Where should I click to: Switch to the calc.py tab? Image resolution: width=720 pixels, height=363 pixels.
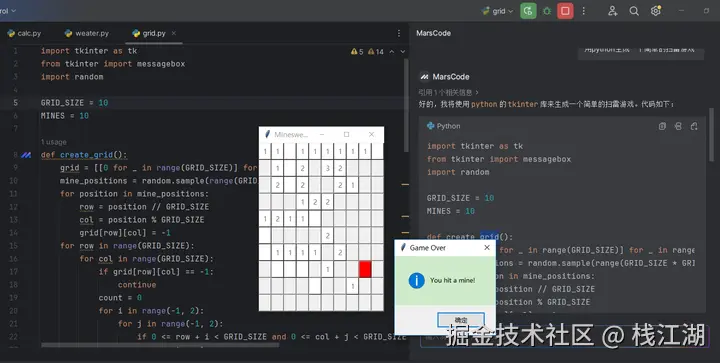24,33
